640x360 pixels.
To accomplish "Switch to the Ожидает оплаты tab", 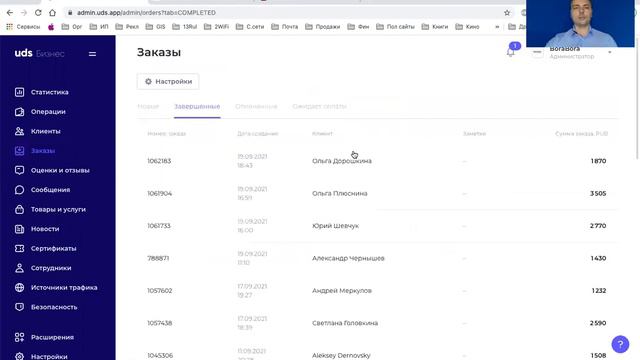I will (320, 107).
